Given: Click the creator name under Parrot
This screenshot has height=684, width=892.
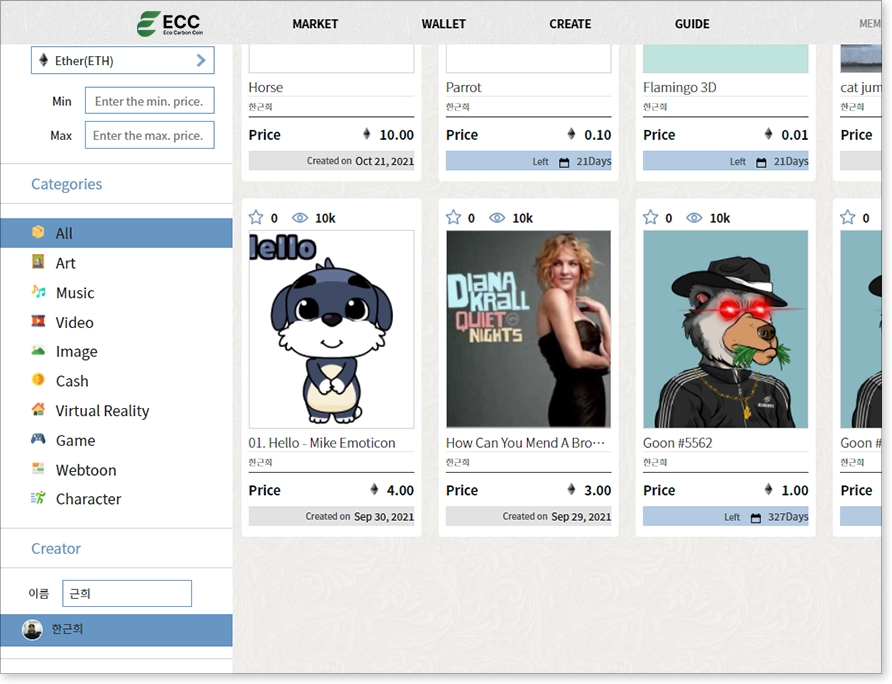Looking at the screenshot, I should click(x=457, y=107).
